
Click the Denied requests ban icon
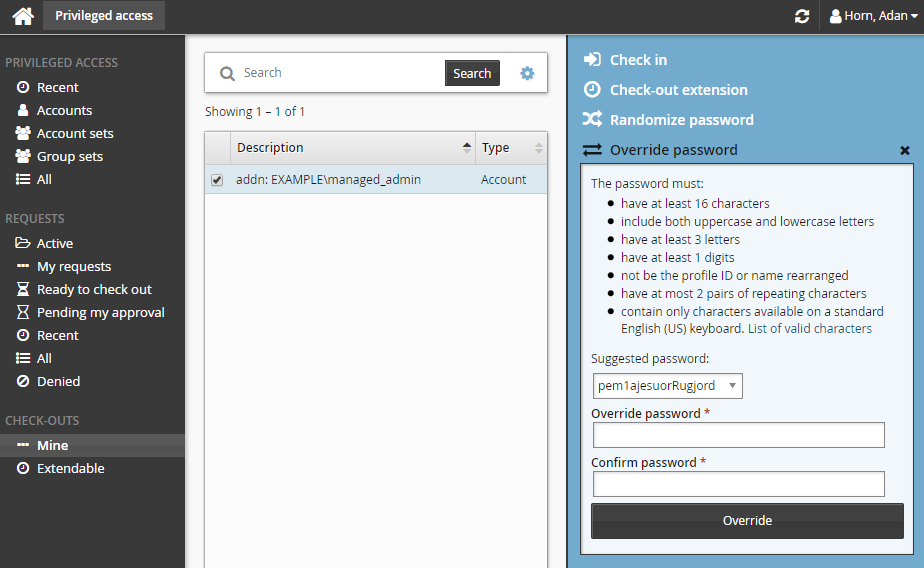pos(23,382)
